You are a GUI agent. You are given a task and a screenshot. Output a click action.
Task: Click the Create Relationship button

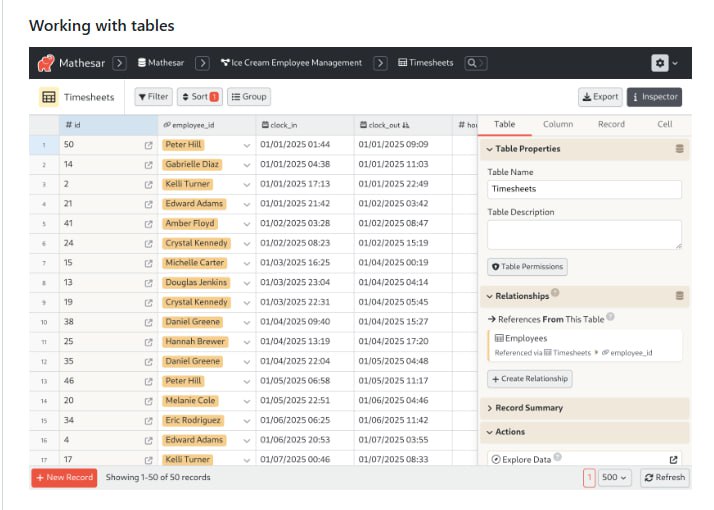530,379
